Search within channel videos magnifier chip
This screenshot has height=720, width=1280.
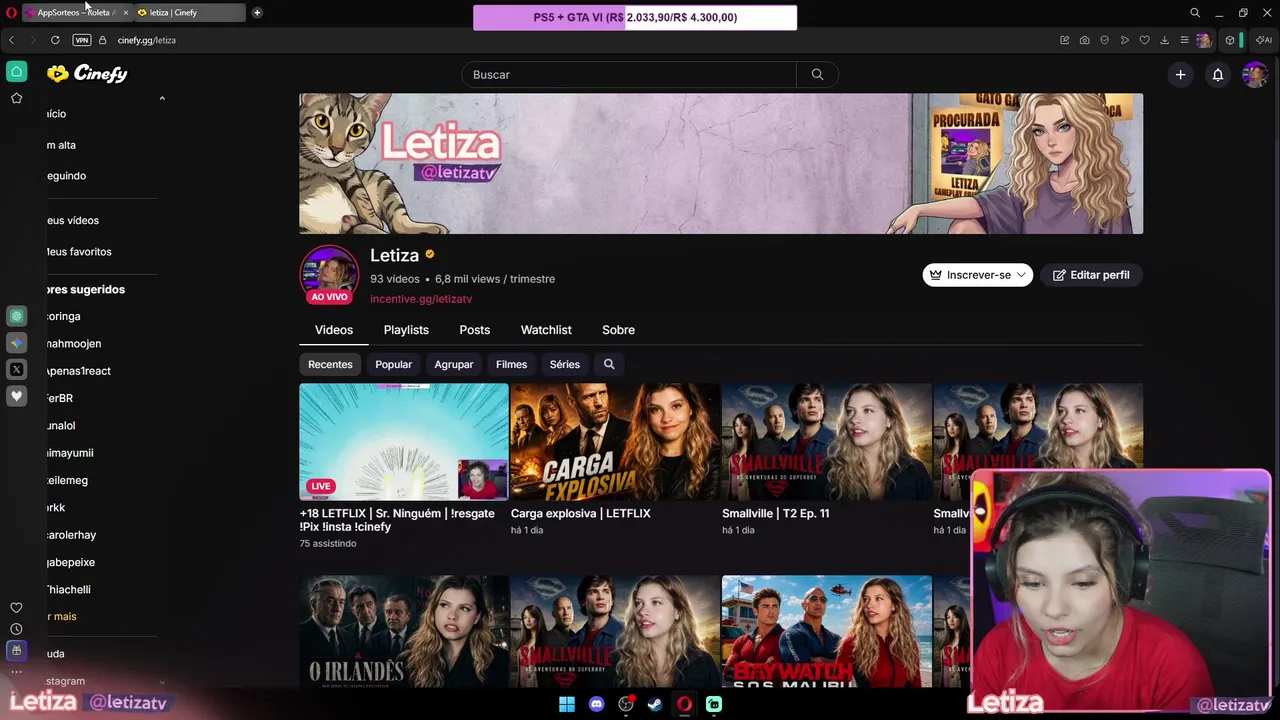coord(609,364)
